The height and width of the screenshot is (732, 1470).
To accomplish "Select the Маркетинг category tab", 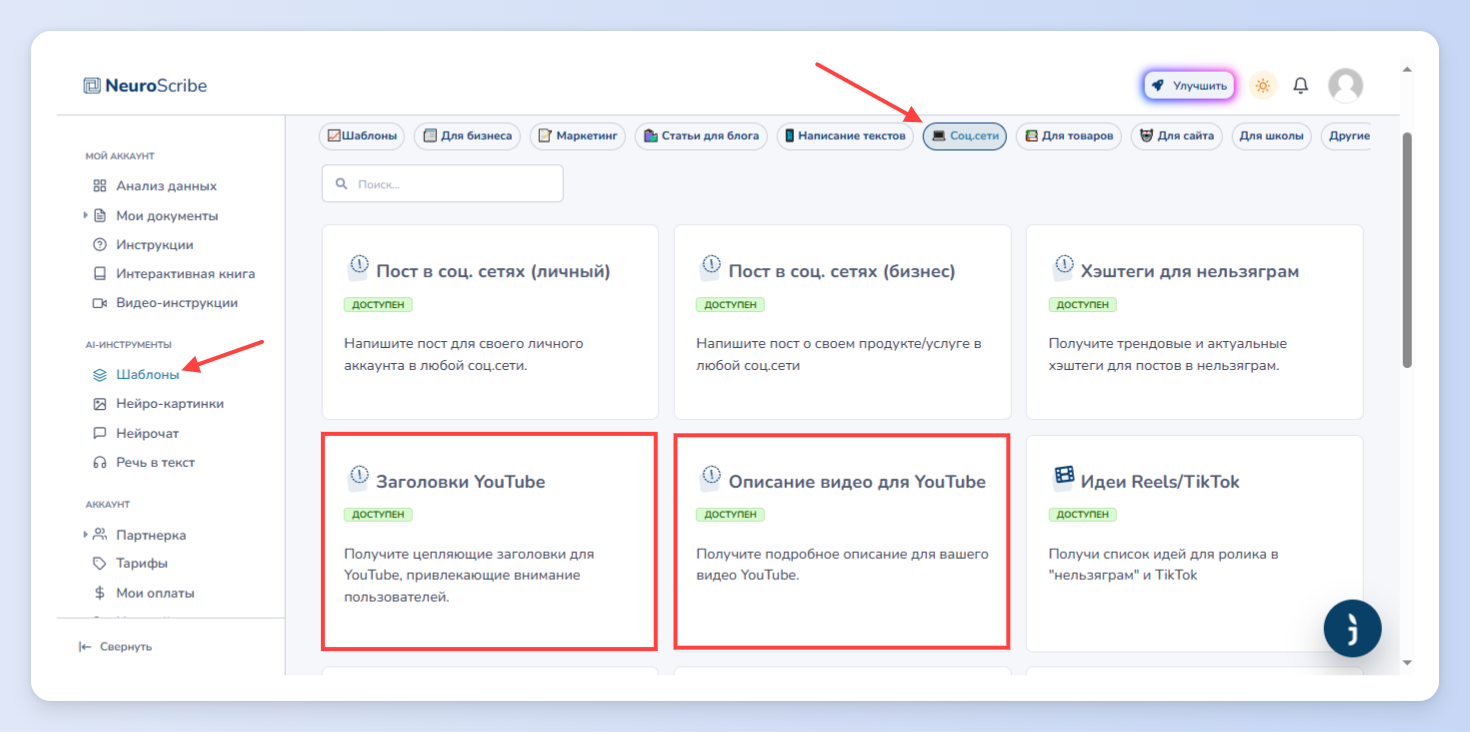I will tap(577, 136).
